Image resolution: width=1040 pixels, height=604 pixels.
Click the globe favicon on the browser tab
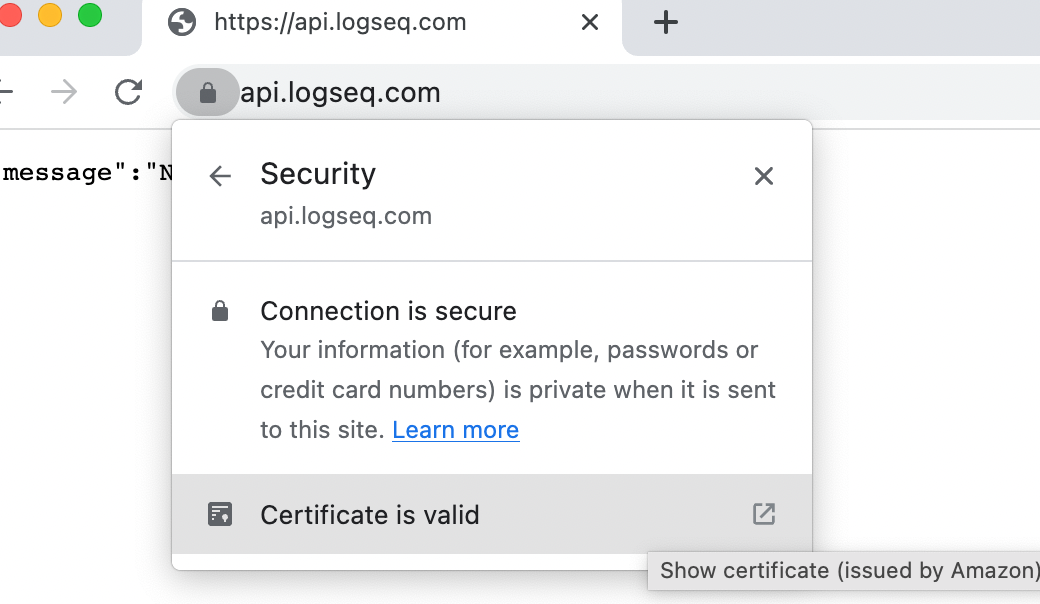coord(181,22)
